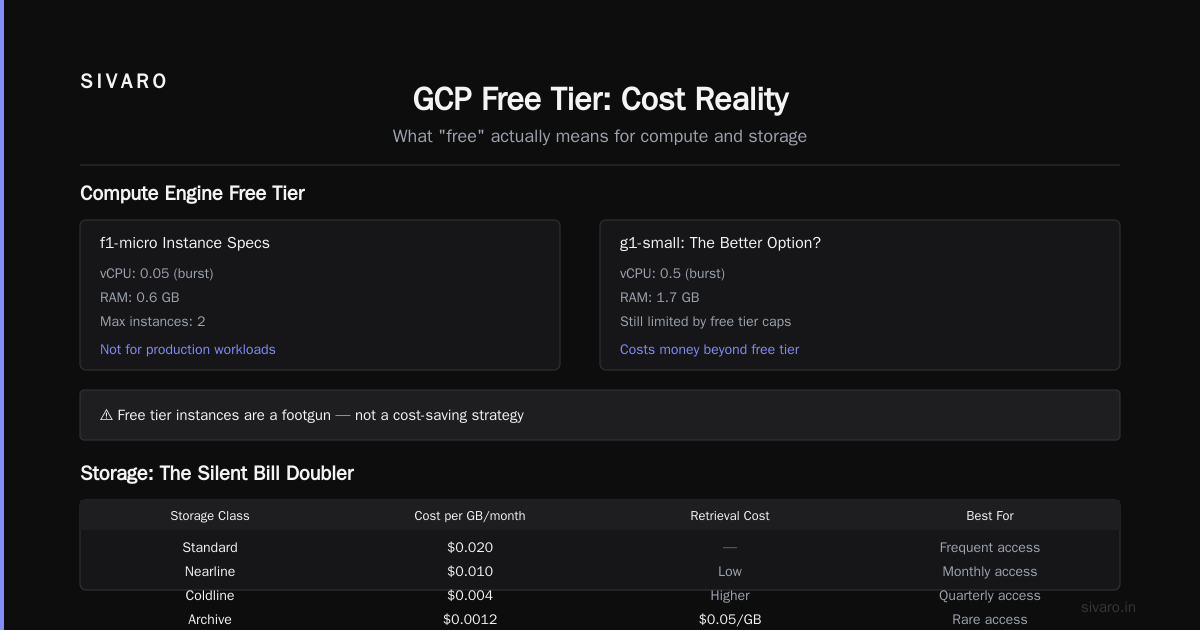The width and height of the screenshot is (1200, 630).
Task: Select 'Max instances: 2' line
Action: point(153,322)
